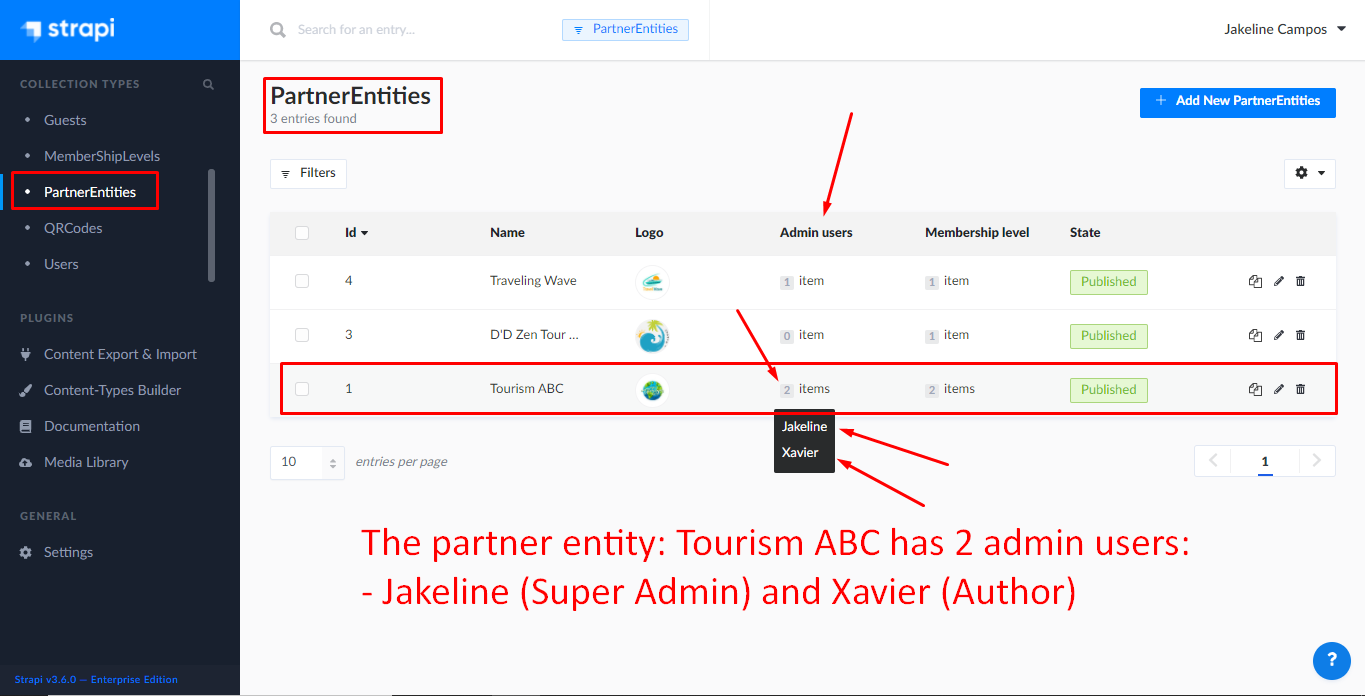Image resolution: width=1365 pixels, height=696 pixels.
Task: Change the entries per page selector
Action: pyautogui.click(x=307, y=462)
